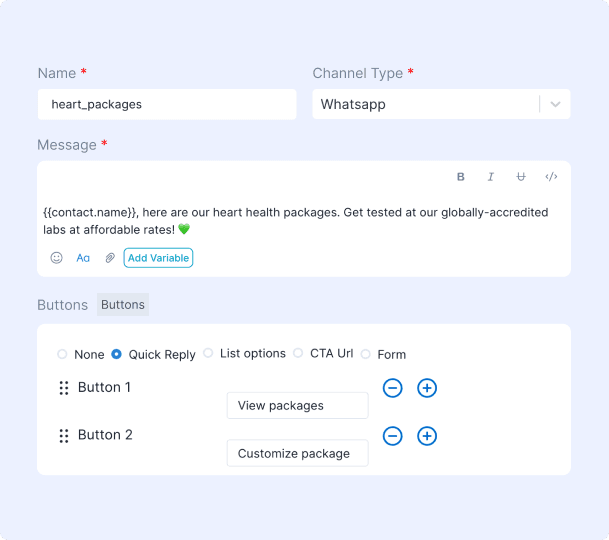The image size is (609, 540).
Task: Select the List options radio button
Action: (x=208, y=353)
